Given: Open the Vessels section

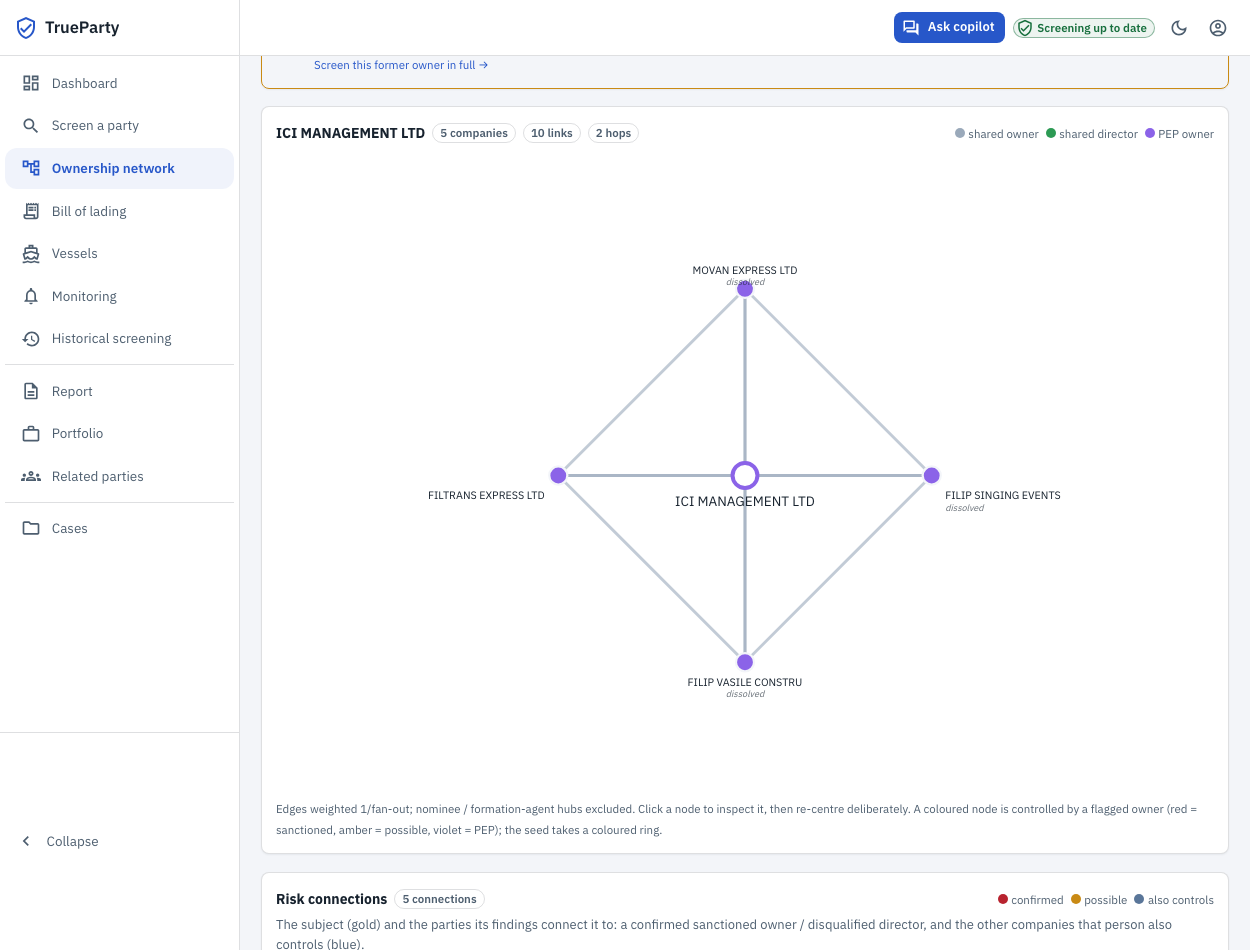Looking at the screenshot, I should click(x=119, y=253).
